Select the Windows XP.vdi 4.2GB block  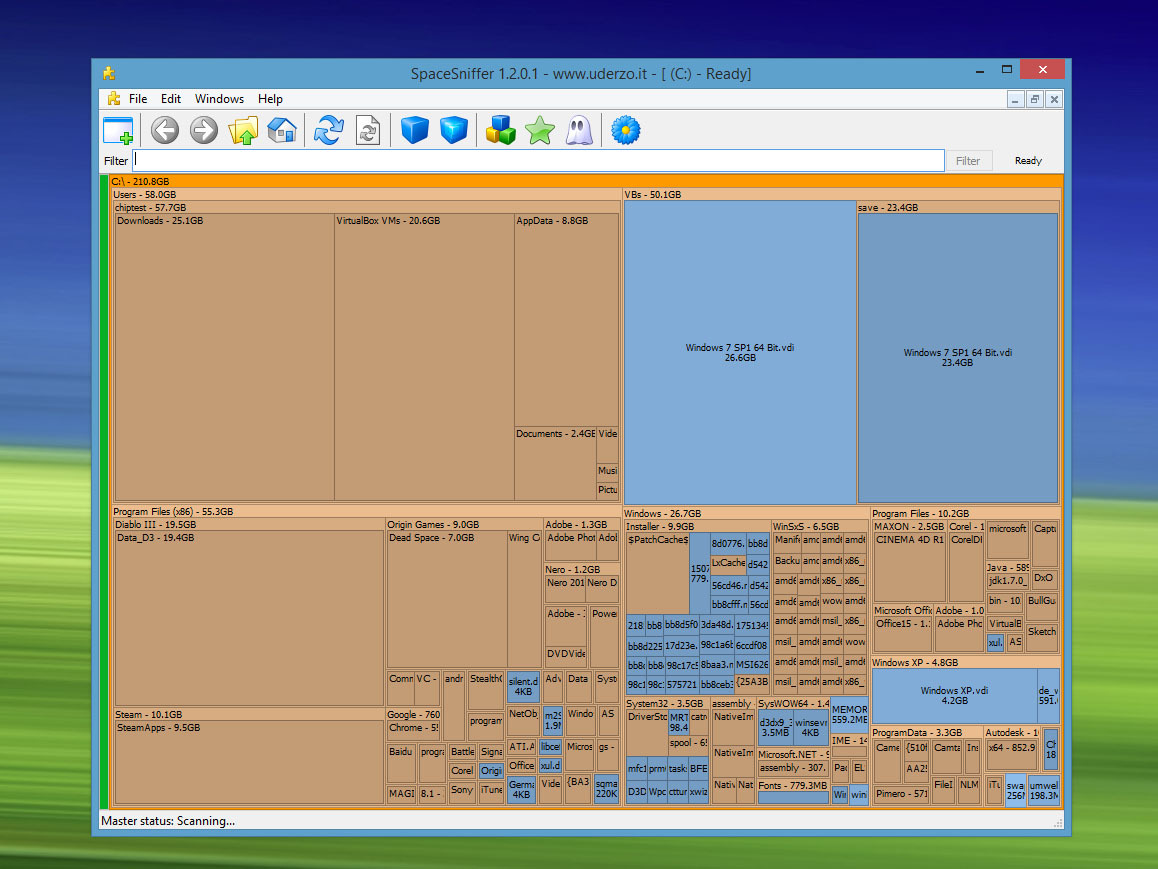click(x=954, y=695)
